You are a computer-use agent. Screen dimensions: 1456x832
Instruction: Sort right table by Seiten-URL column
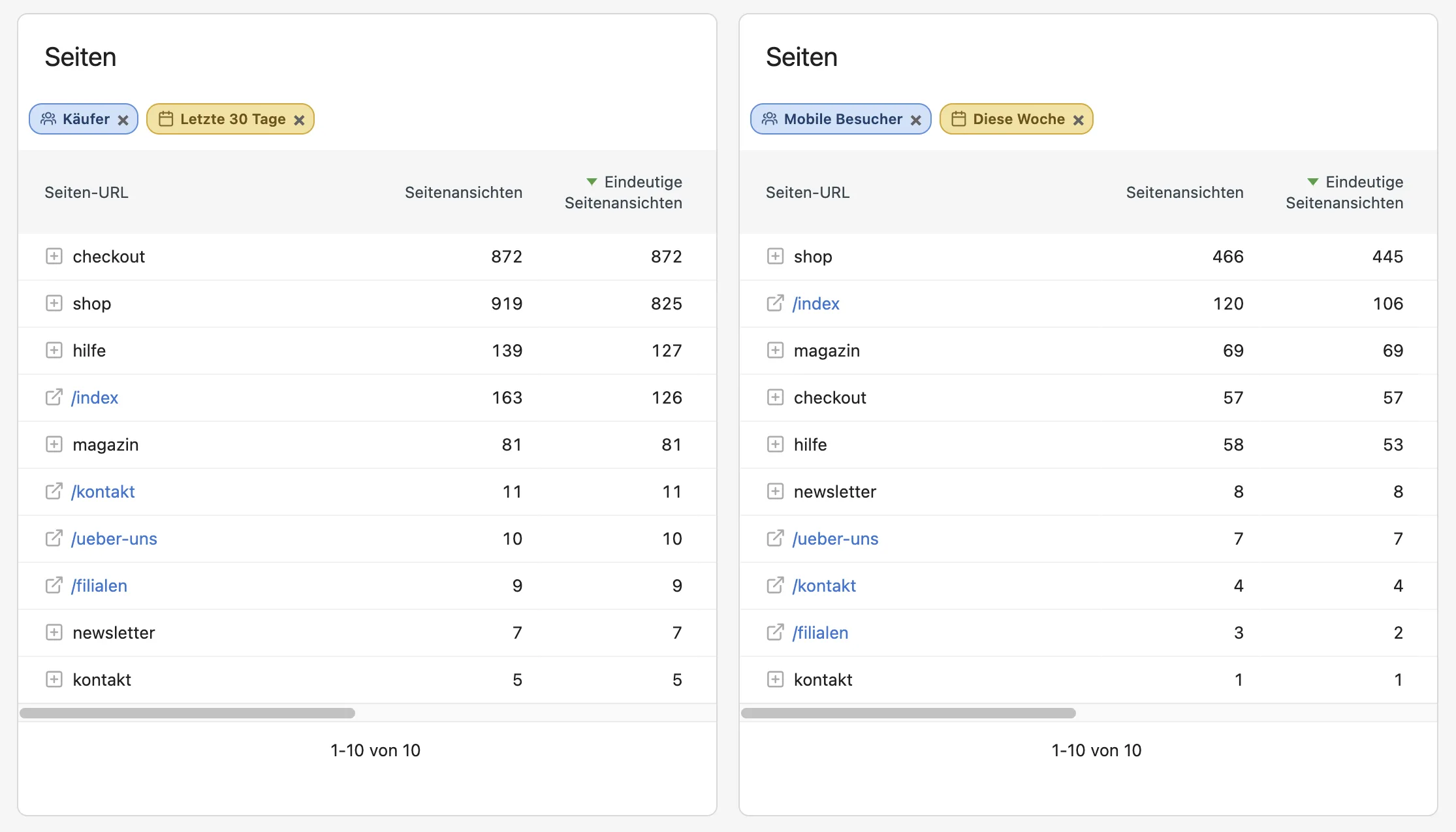808,193
